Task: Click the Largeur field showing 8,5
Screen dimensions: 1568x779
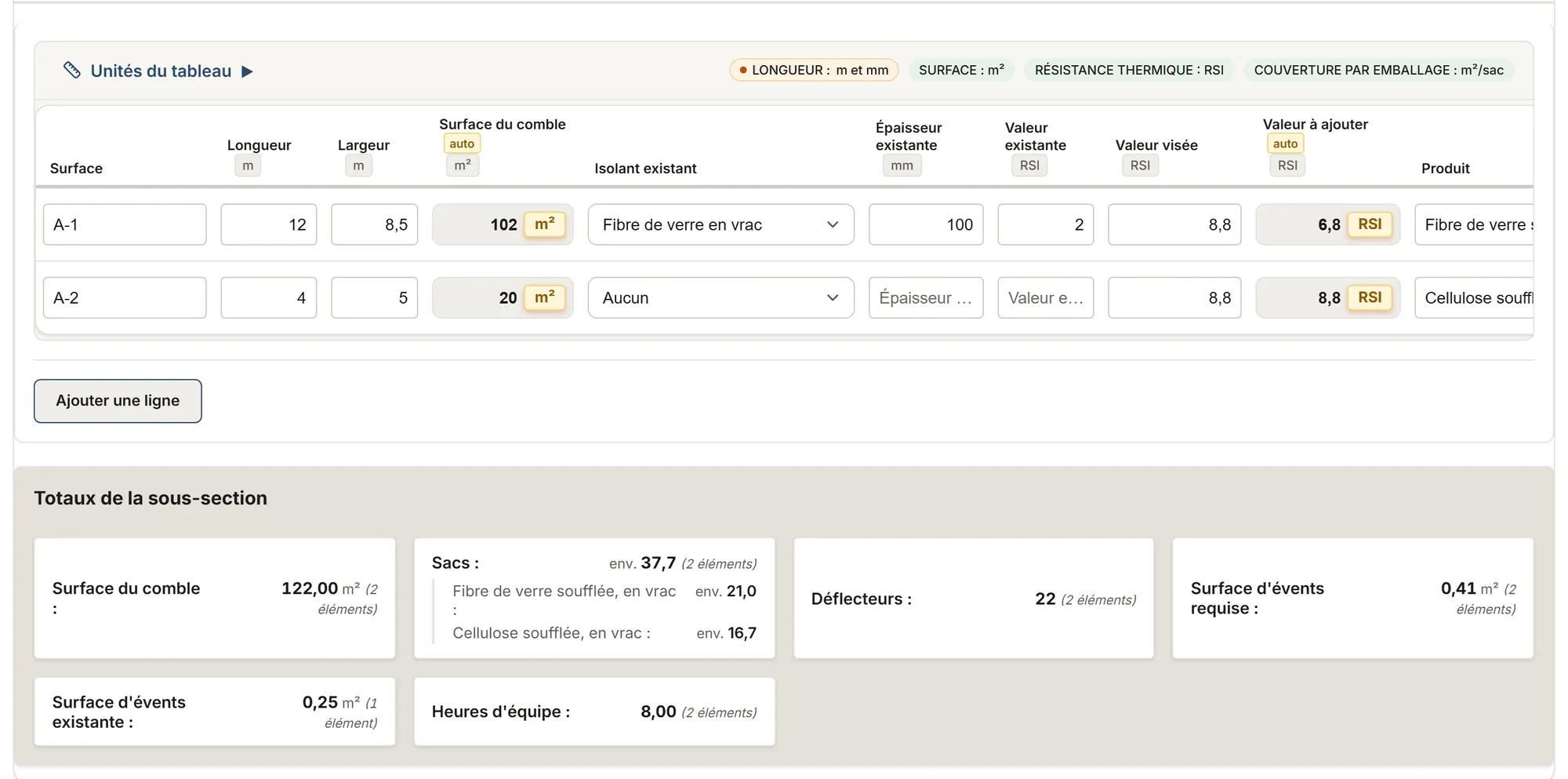Action: [375, 224]
